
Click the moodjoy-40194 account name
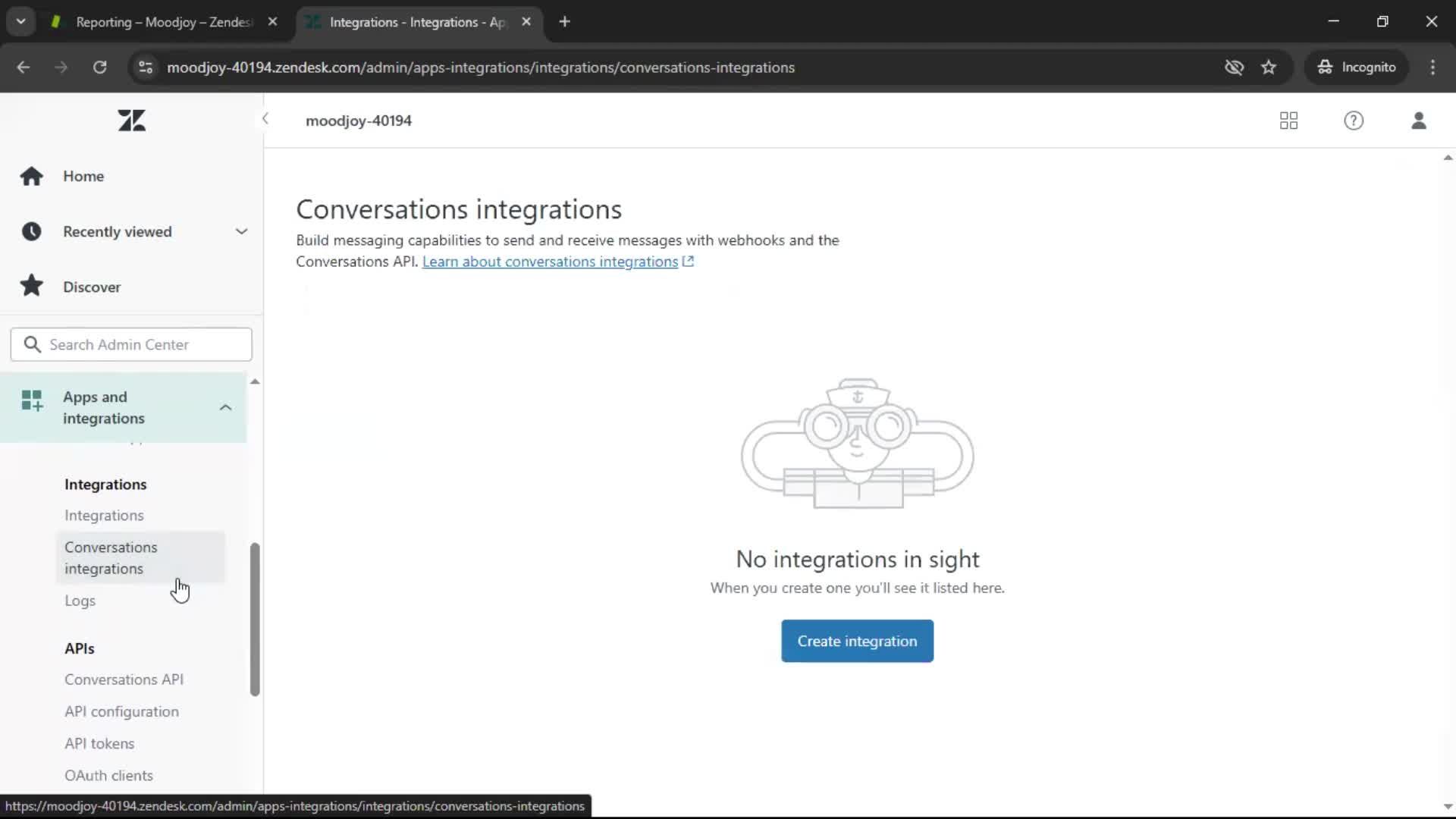[x=359, y=121]
